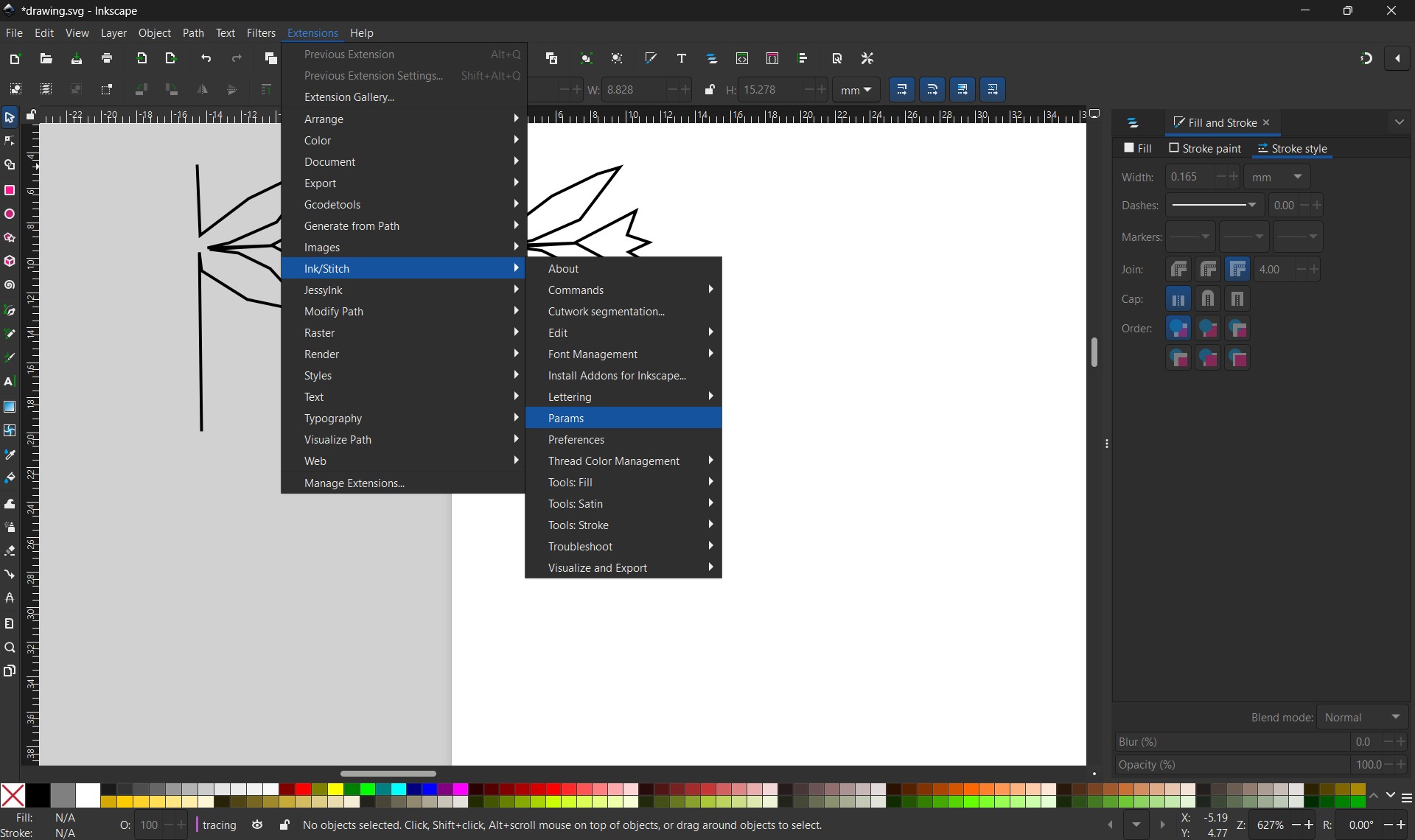1415x840 pixels.
Task: Toggle snapping control in top right
Action: (x=1366, y=58)
